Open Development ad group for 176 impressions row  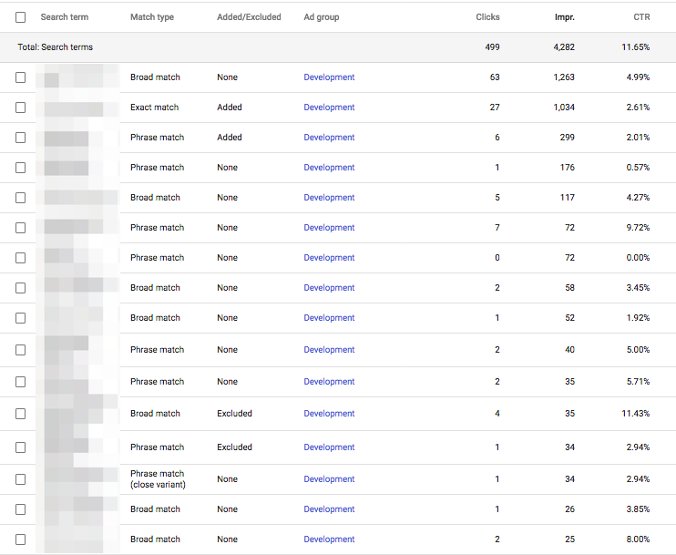pyautogui.click(x=329, y=167)
